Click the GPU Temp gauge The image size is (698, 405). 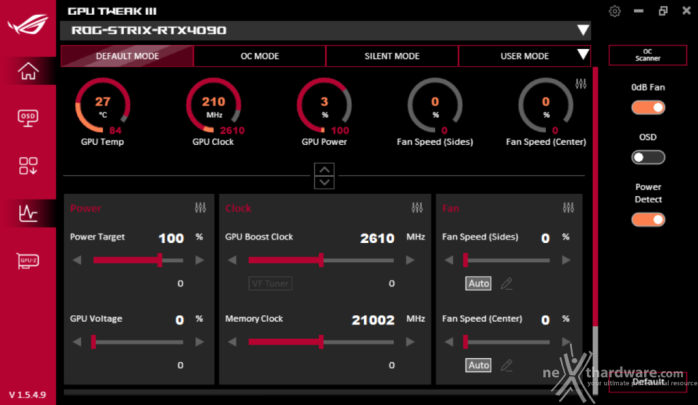pyautogui.click(x=102, y=106)
